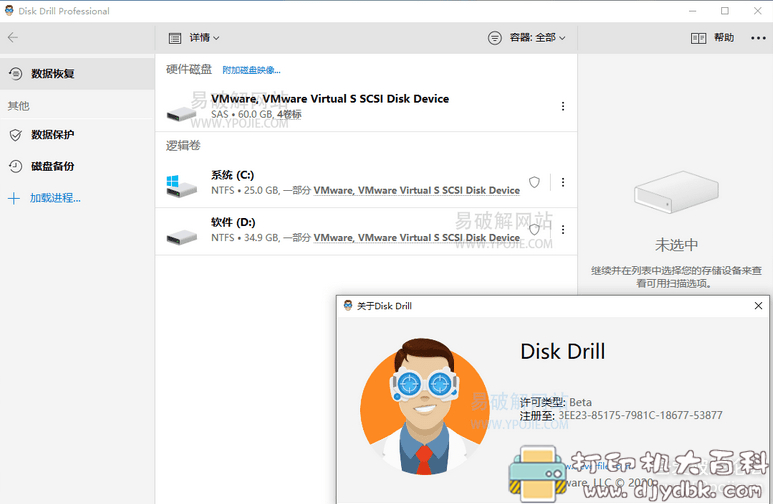Click the Disk Drill title in About dialog

pyautogui.click(x=562, y=352)
